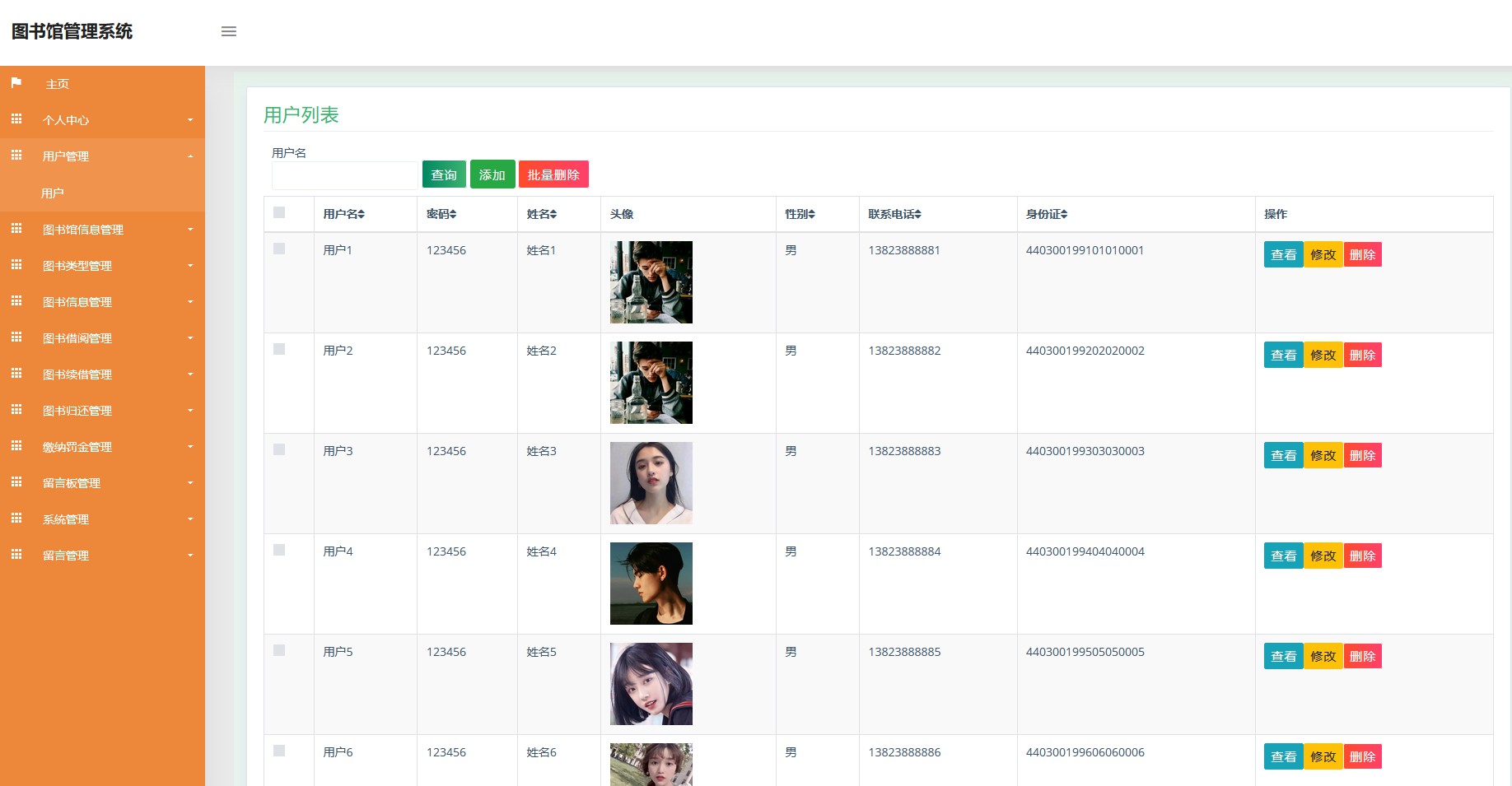Check the row checkbox for 用户6
Image resolution: width=1512 pixels, height=786 pixels.
click(x=279, y=751)
